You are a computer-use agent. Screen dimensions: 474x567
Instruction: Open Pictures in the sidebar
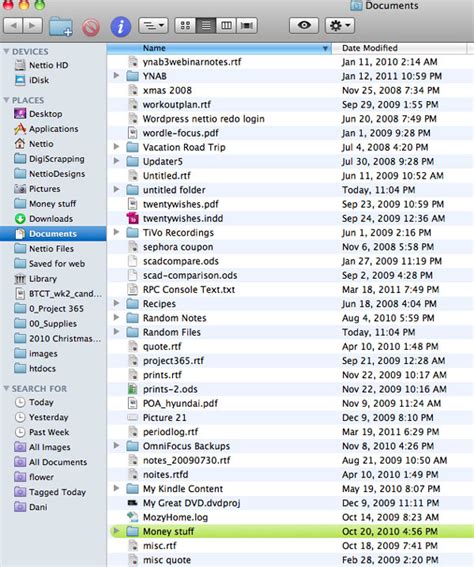point(44,189)
